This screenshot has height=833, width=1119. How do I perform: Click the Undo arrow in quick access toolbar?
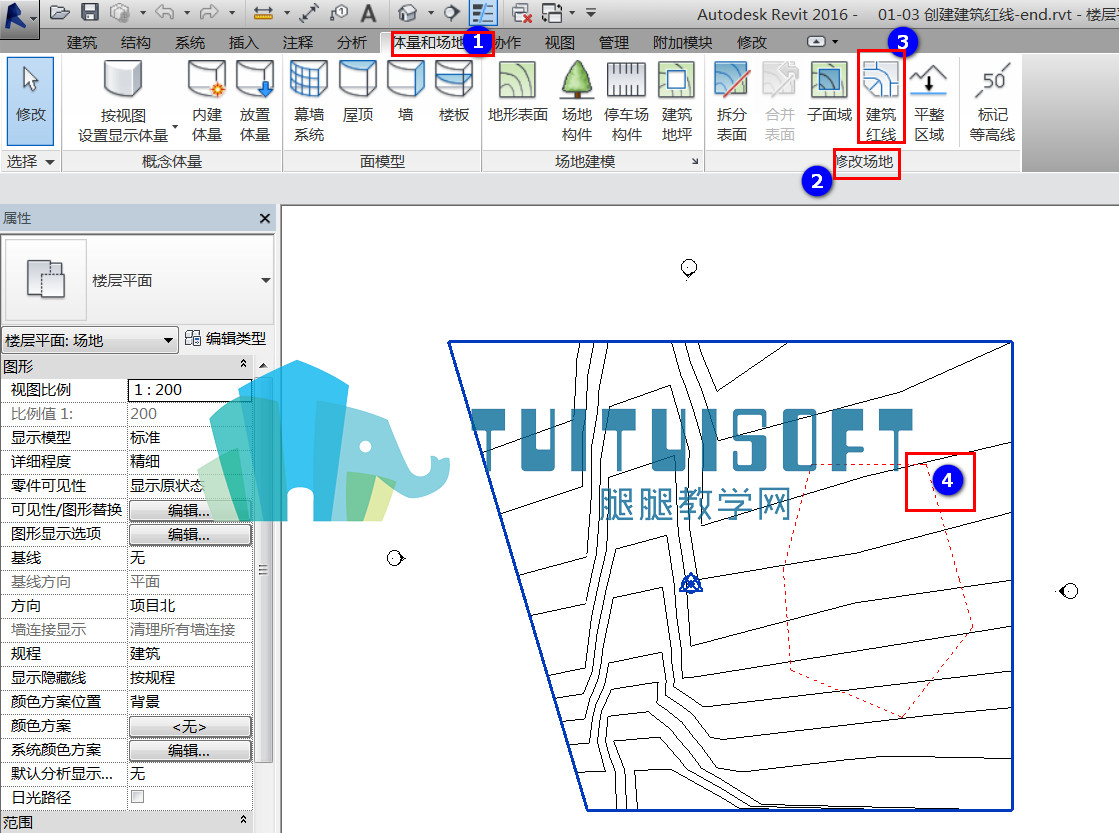click(x=164, y=13)
